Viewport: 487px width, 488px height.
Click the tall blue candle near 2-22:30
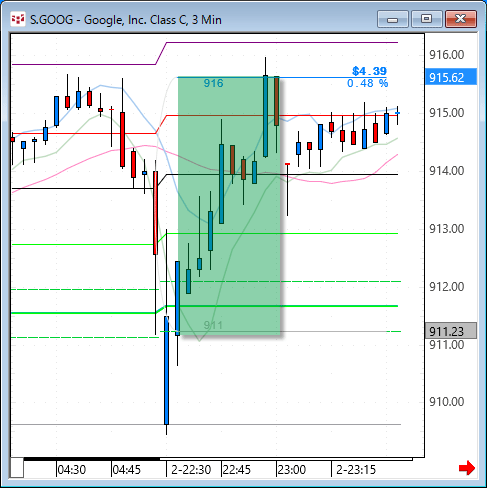[166, 370]
